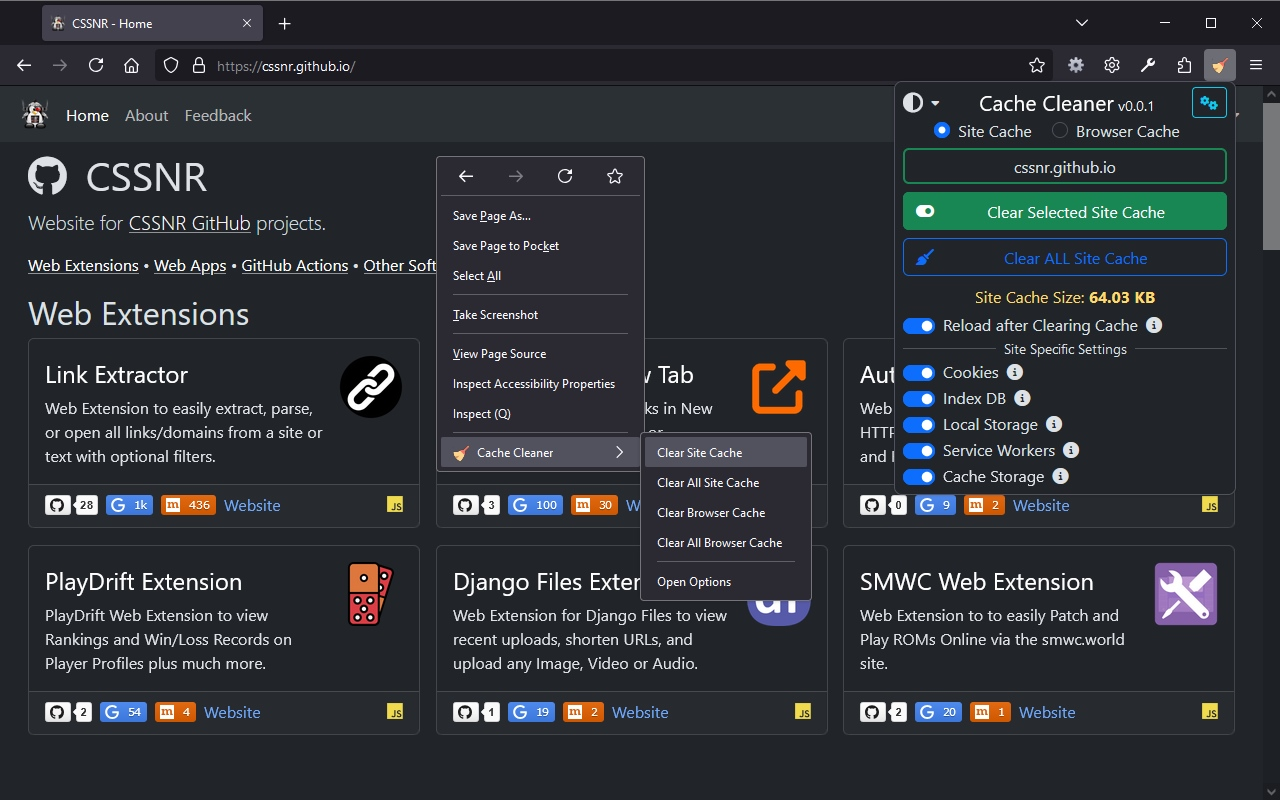Click the cssnr.github.io site field in popup
This screenshot has width=1280, height=800.
[1065, 167]
